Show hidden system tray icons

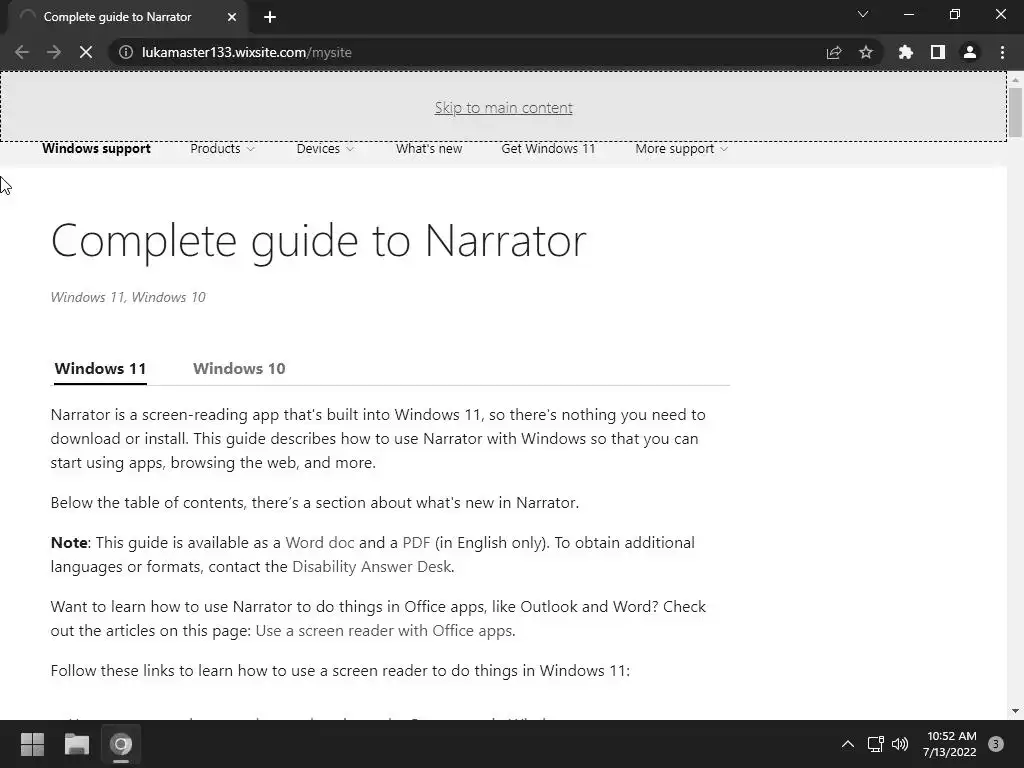pos(848,744)
